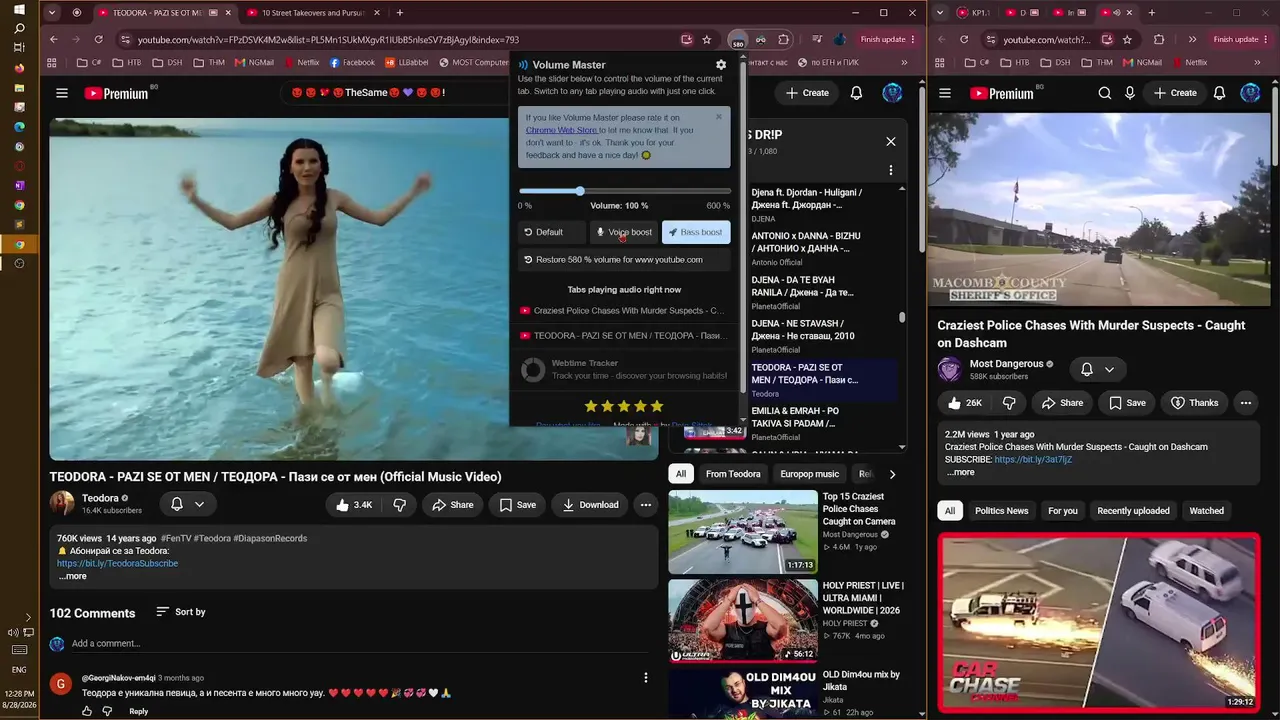Like the TEODORA video
Viewport: 1280px width, 720px height.
(354, 505)
